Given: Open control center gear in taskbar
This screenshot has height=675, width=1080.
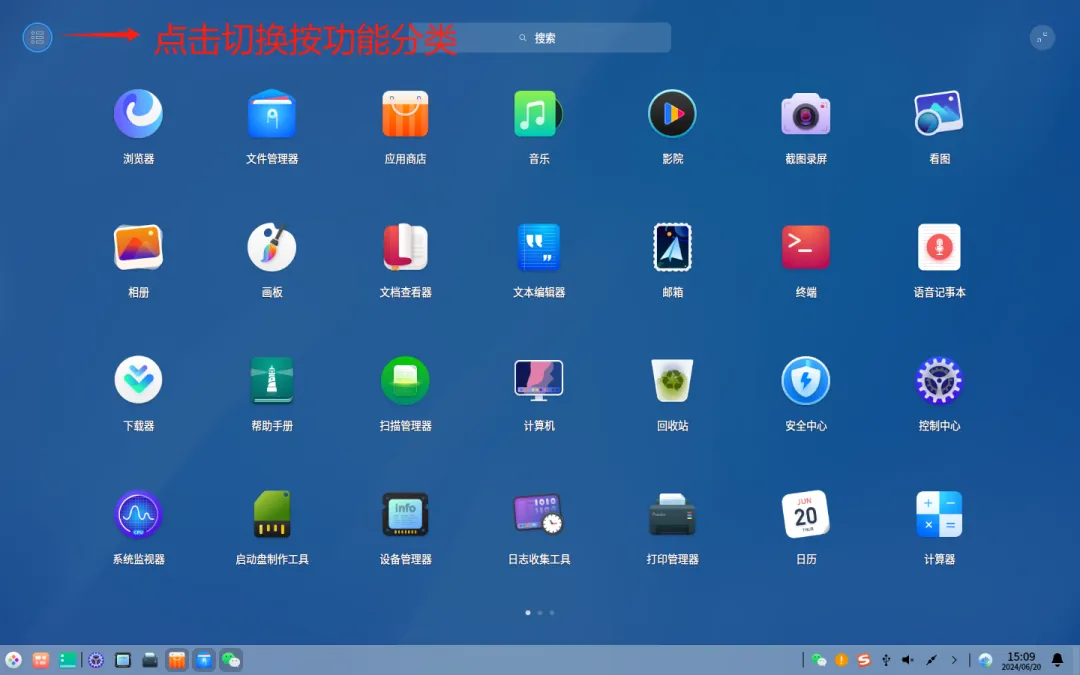Looking at the screenshot, I should point(96,661).
